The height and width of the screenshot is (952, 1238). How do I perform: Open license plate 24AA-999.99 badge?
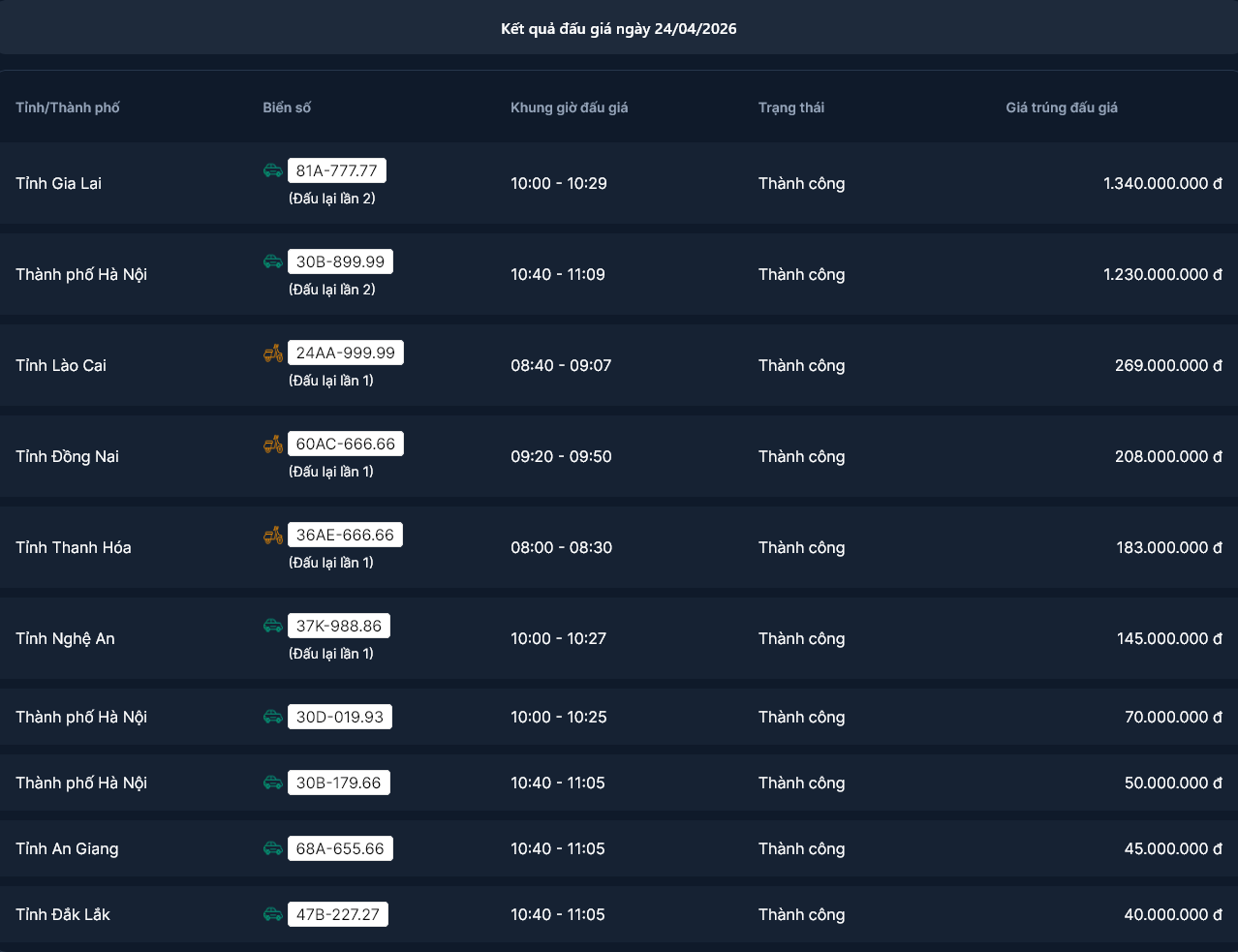[x=346, y=353]
